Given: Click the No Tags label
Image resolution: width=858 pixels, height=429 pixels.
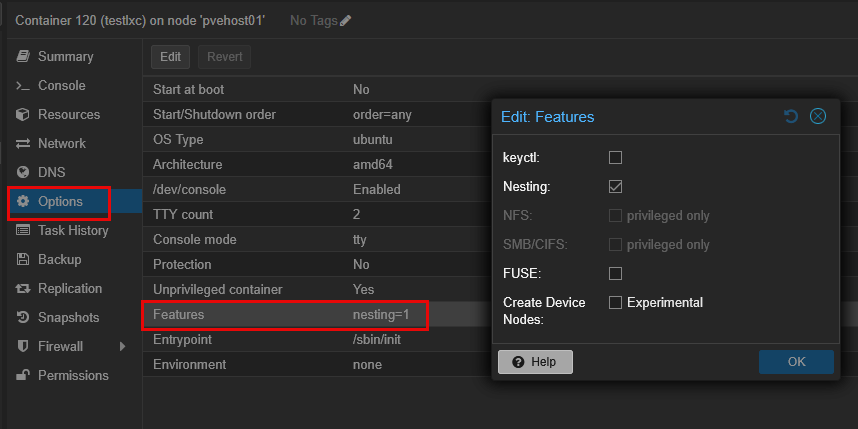Looking at the screenshot, I should click(x=314, y=21).
